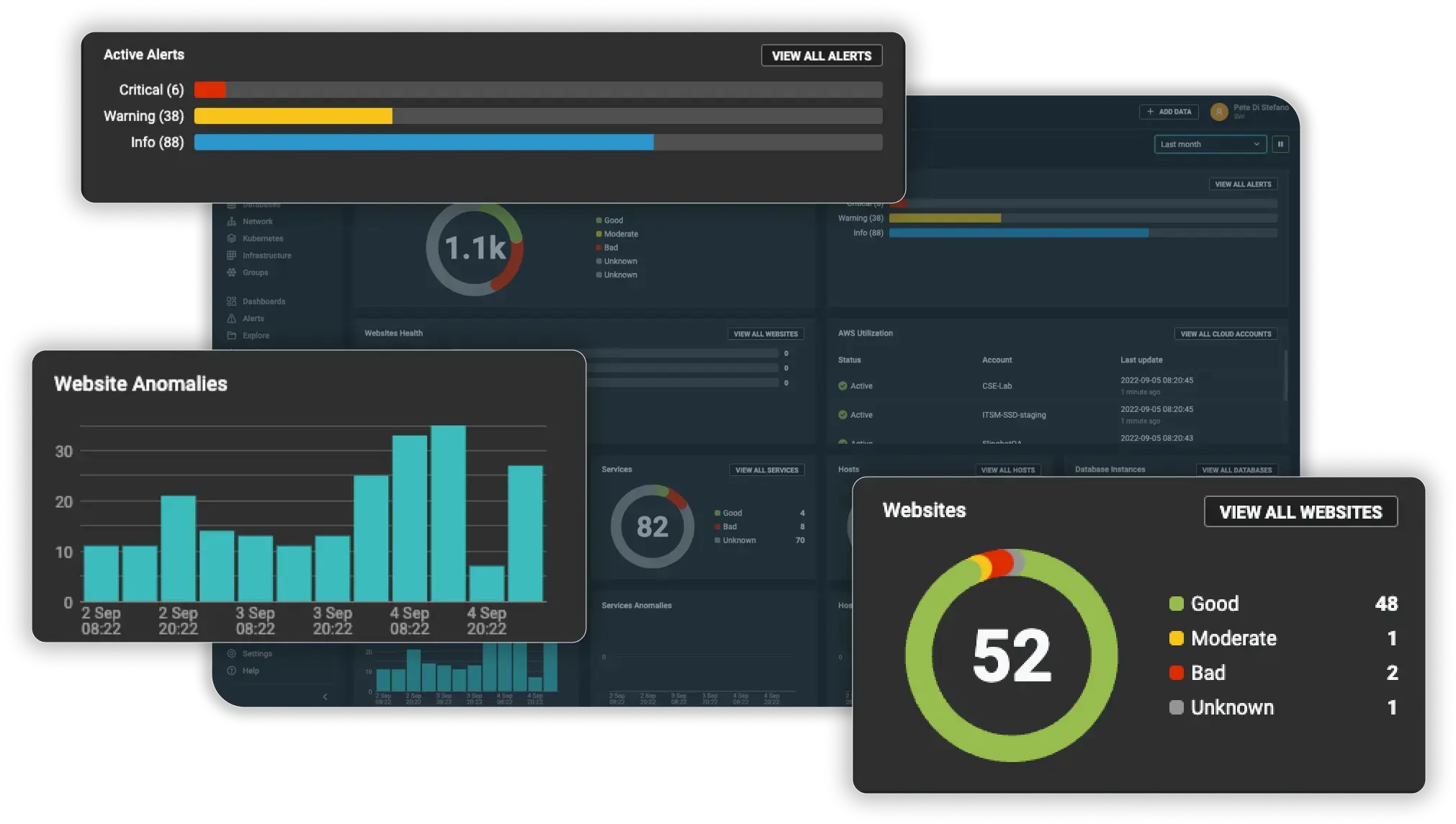Open the Help menu item

(x=250, y=671)
